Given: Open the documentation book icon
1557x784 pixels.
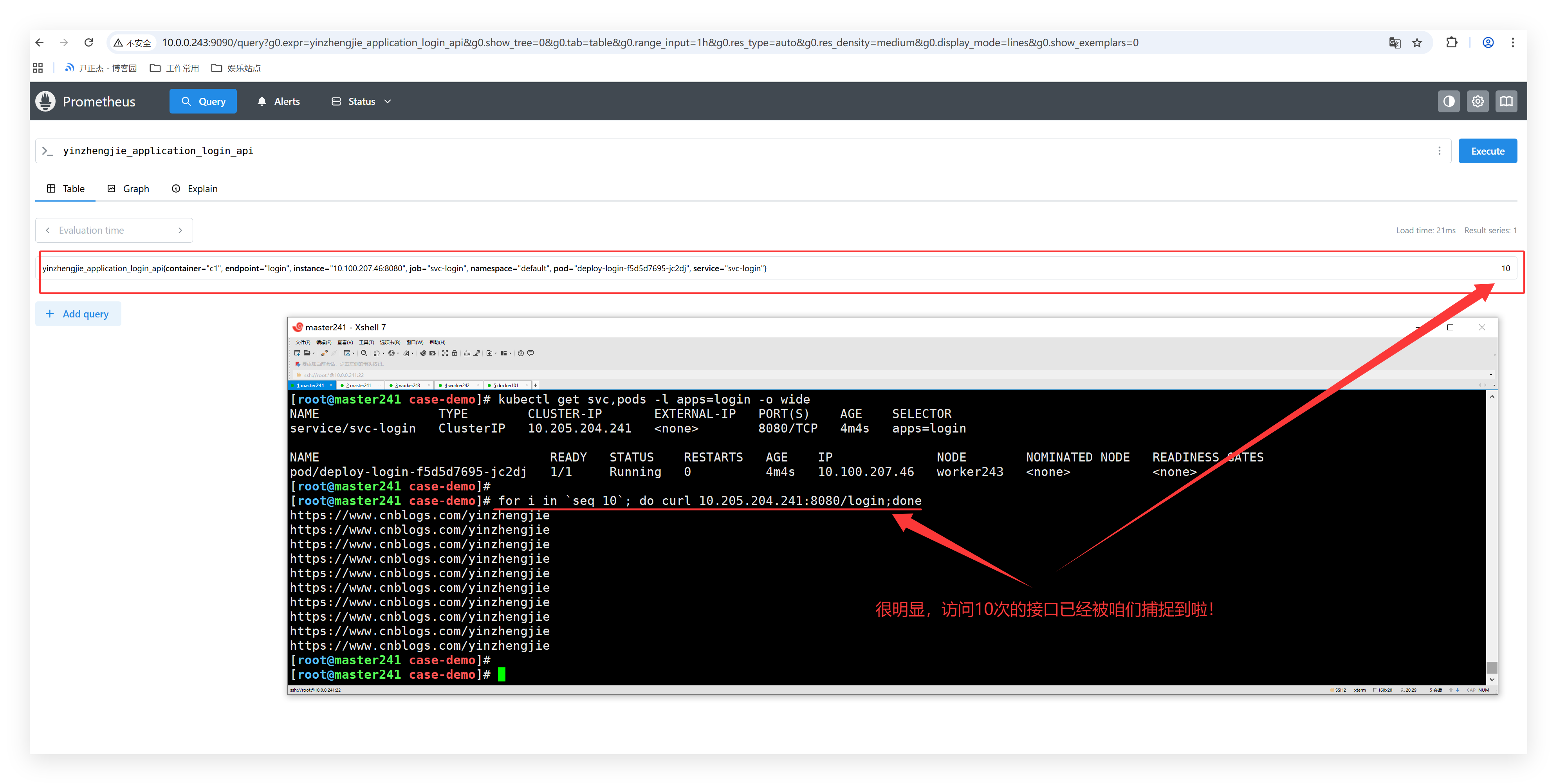Looking at the screenshot, I should 1507,101.
